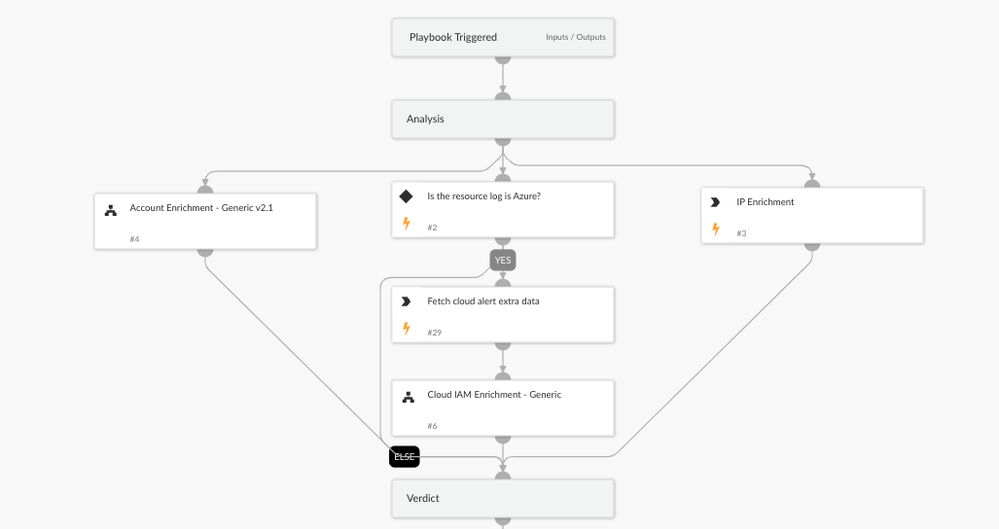The width and height of the screenshot is (999, 529).
Task: Click the chevron icon on IP Enrichment
Action: click(x=715, y=202)
